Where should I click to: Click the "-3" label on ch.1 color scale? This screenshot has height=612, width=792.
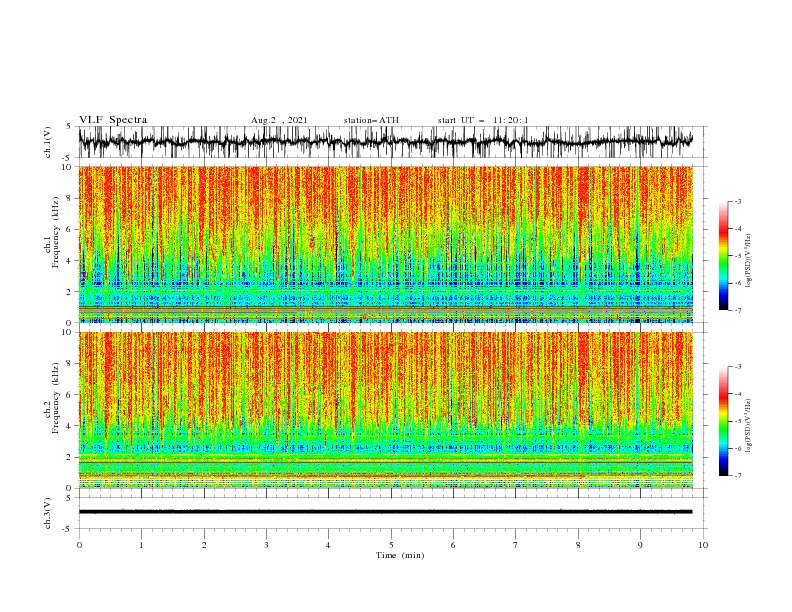click(738, 201)
